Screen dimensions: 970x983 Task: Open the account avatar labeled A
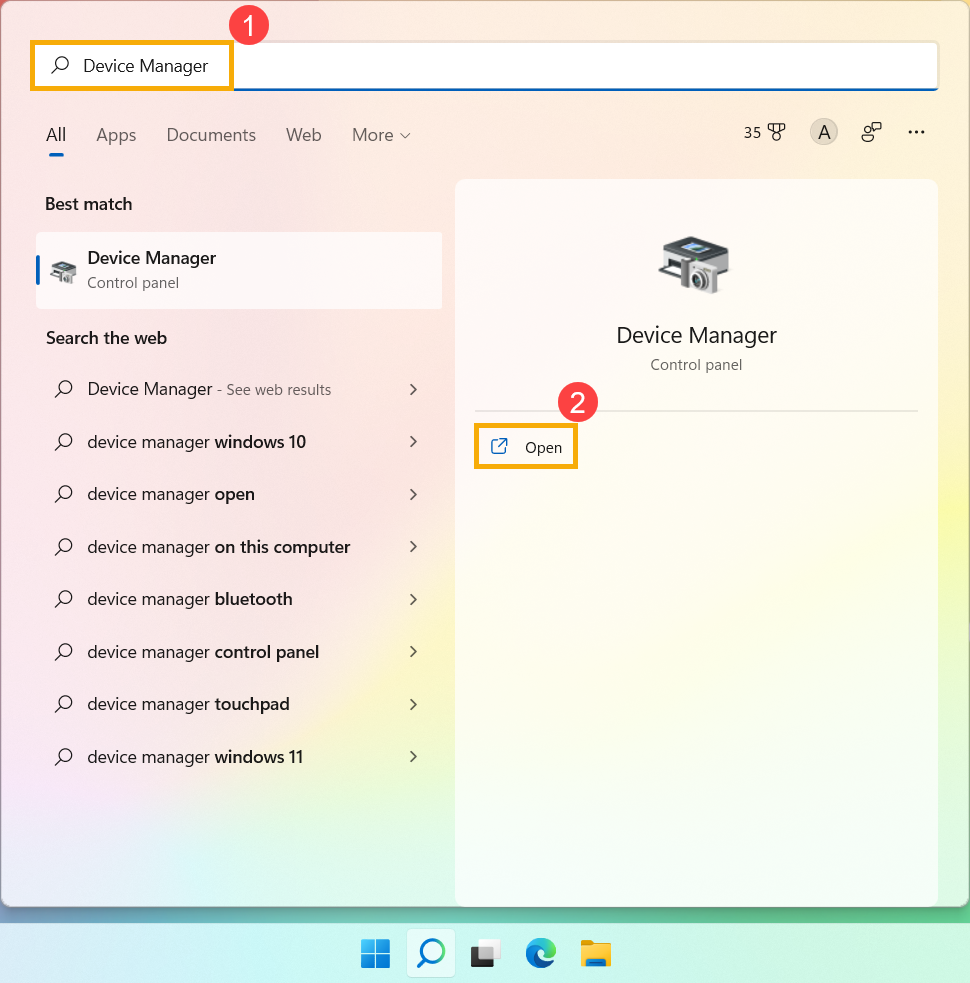824,132
